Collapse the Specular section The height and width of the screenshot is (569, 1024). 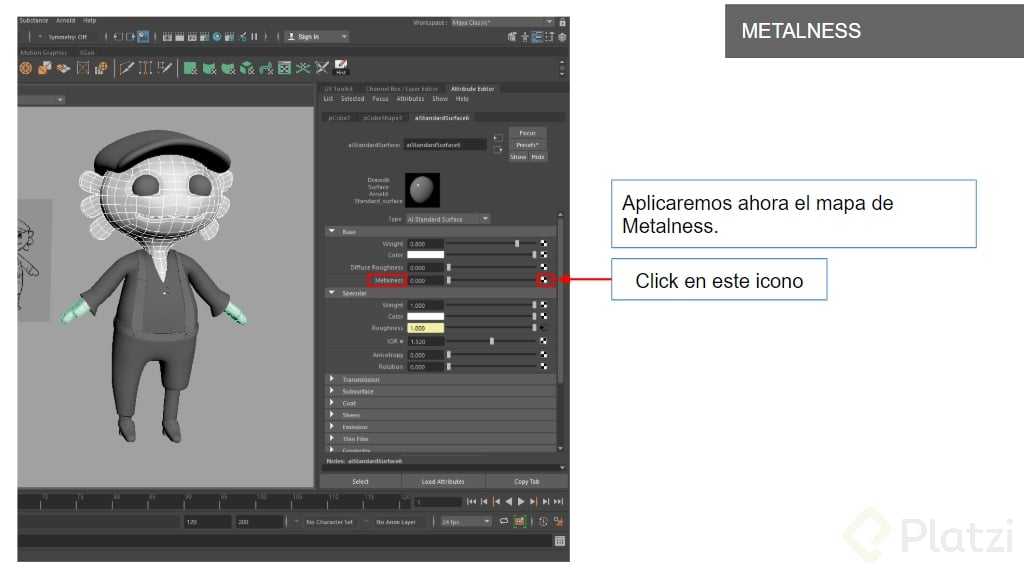tap(332, 293)
